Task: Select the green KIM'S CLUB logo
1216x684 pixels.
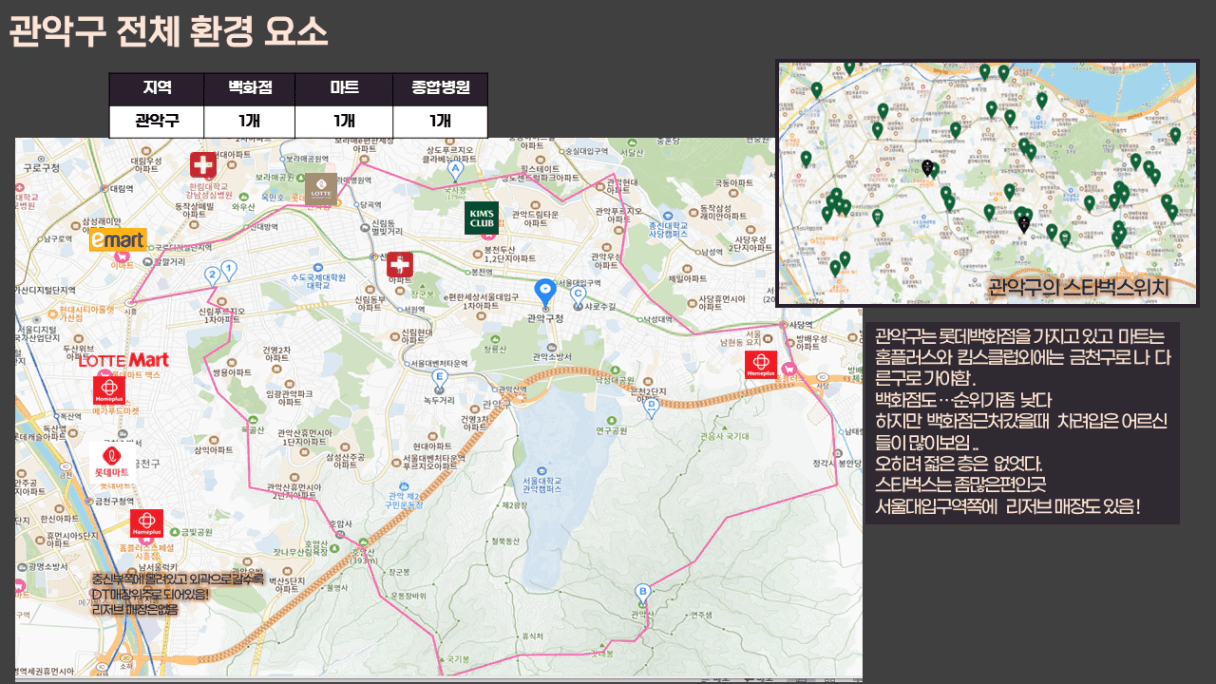Action: pyautogui.click(x=481, y=217)
